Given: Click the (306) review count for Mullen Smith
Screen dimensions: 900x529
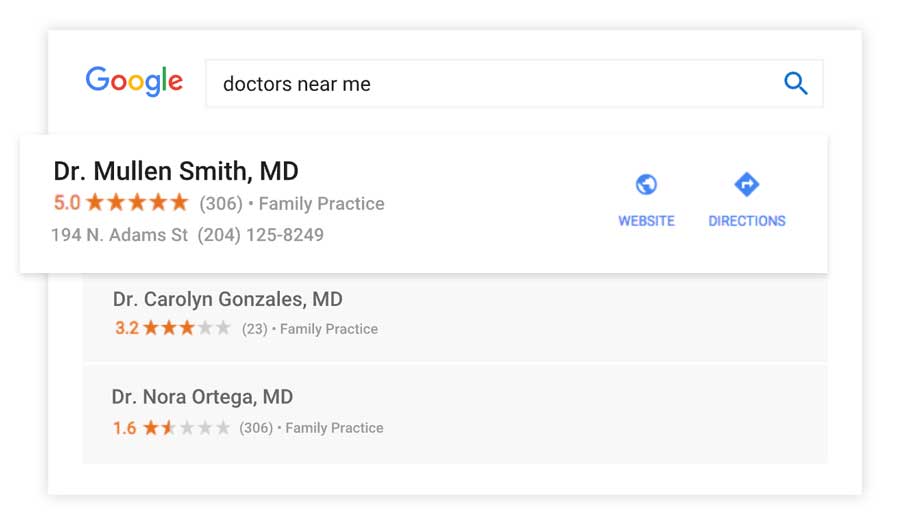Looking at the screenshot, I should [x=221, y=204].
